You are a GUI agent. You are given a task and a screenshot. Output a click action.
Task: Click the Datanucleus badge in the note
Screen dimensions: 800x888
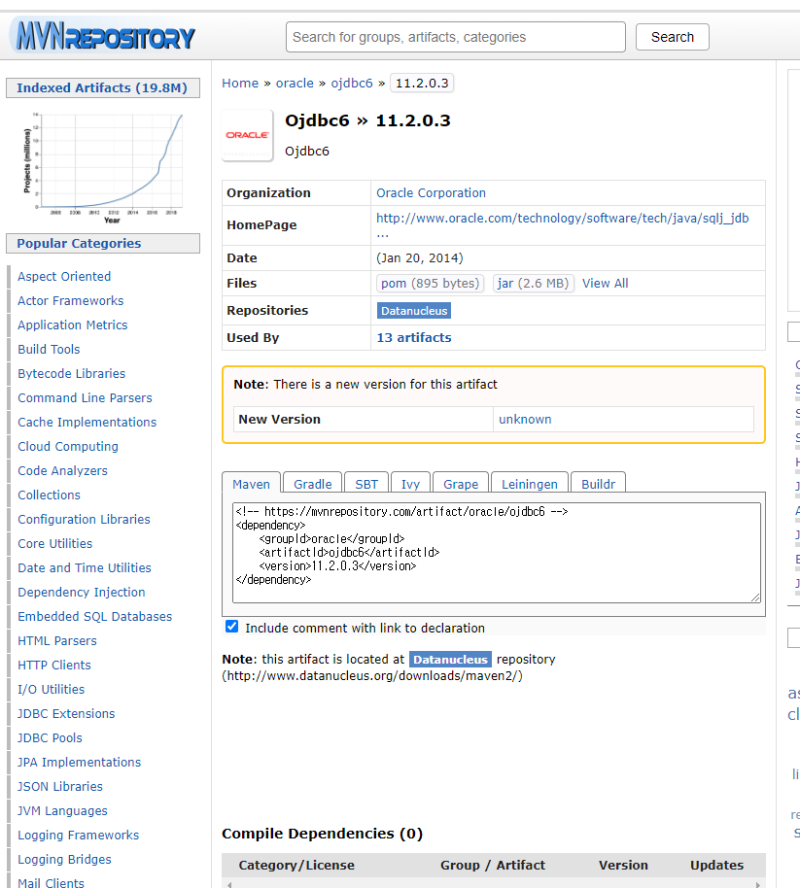point(450,659)
